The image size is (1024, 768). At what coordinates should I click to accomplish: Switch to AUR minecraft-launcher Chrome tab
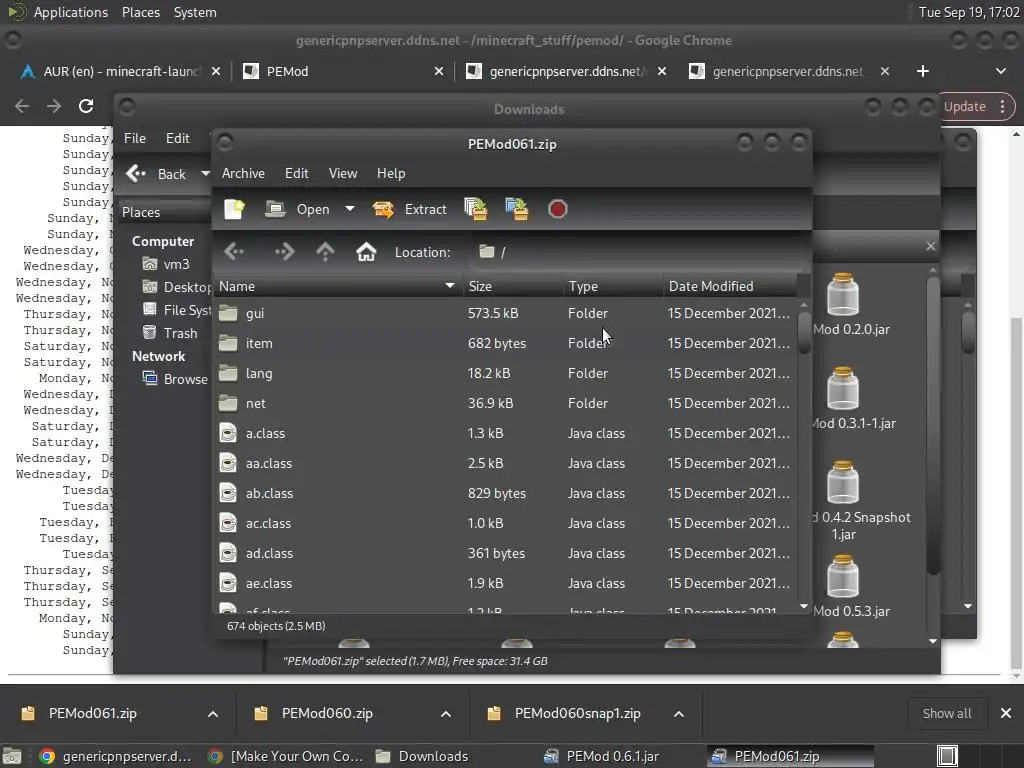[121, 71]
